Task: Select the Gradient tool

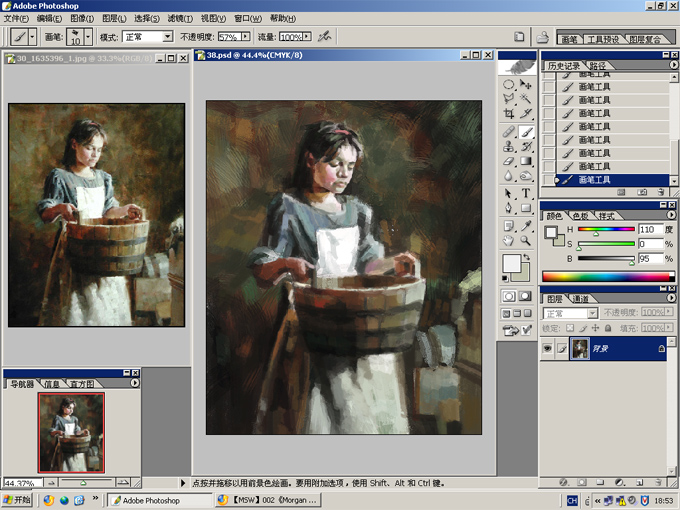Action: coord(526,161)
